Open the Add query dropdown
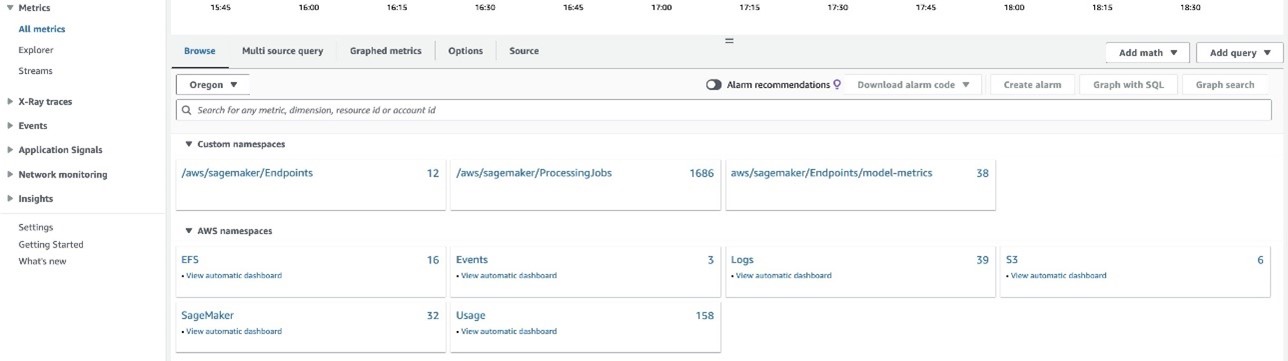Screen dimensions: 1288x361 tap(1239, 53)
